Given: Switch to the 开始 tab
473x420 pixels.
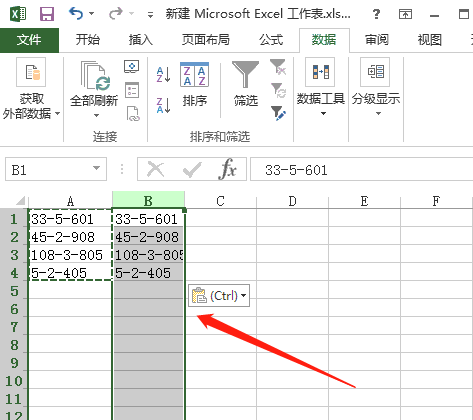Looking at the screenshot, I should click(x=88, y=40).
